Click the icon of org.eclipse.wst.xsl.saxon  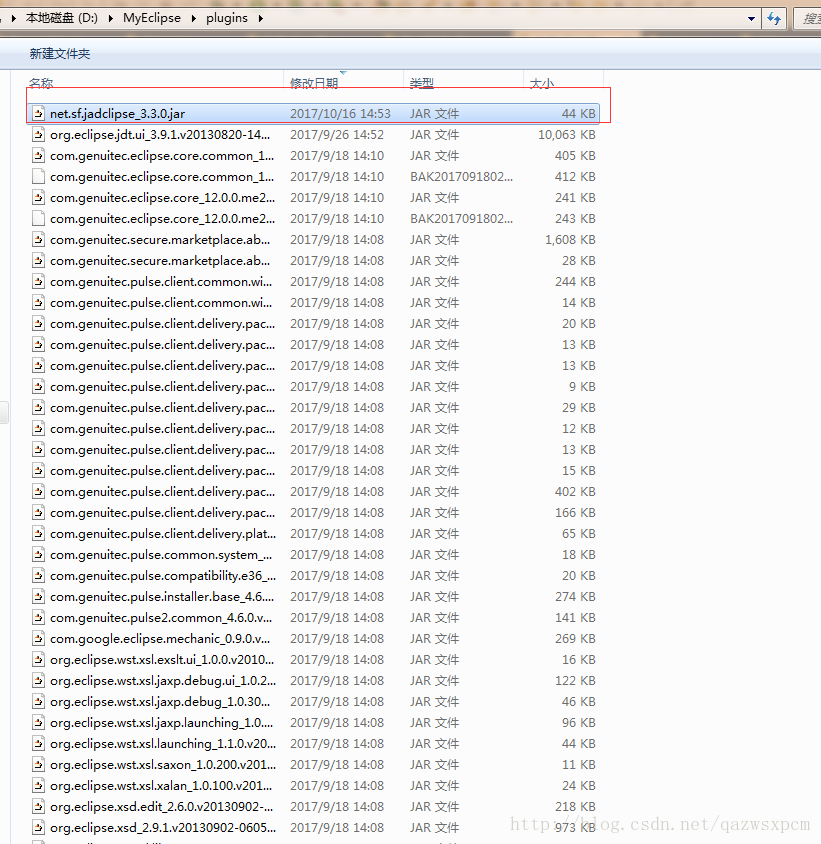coord(38,764)
